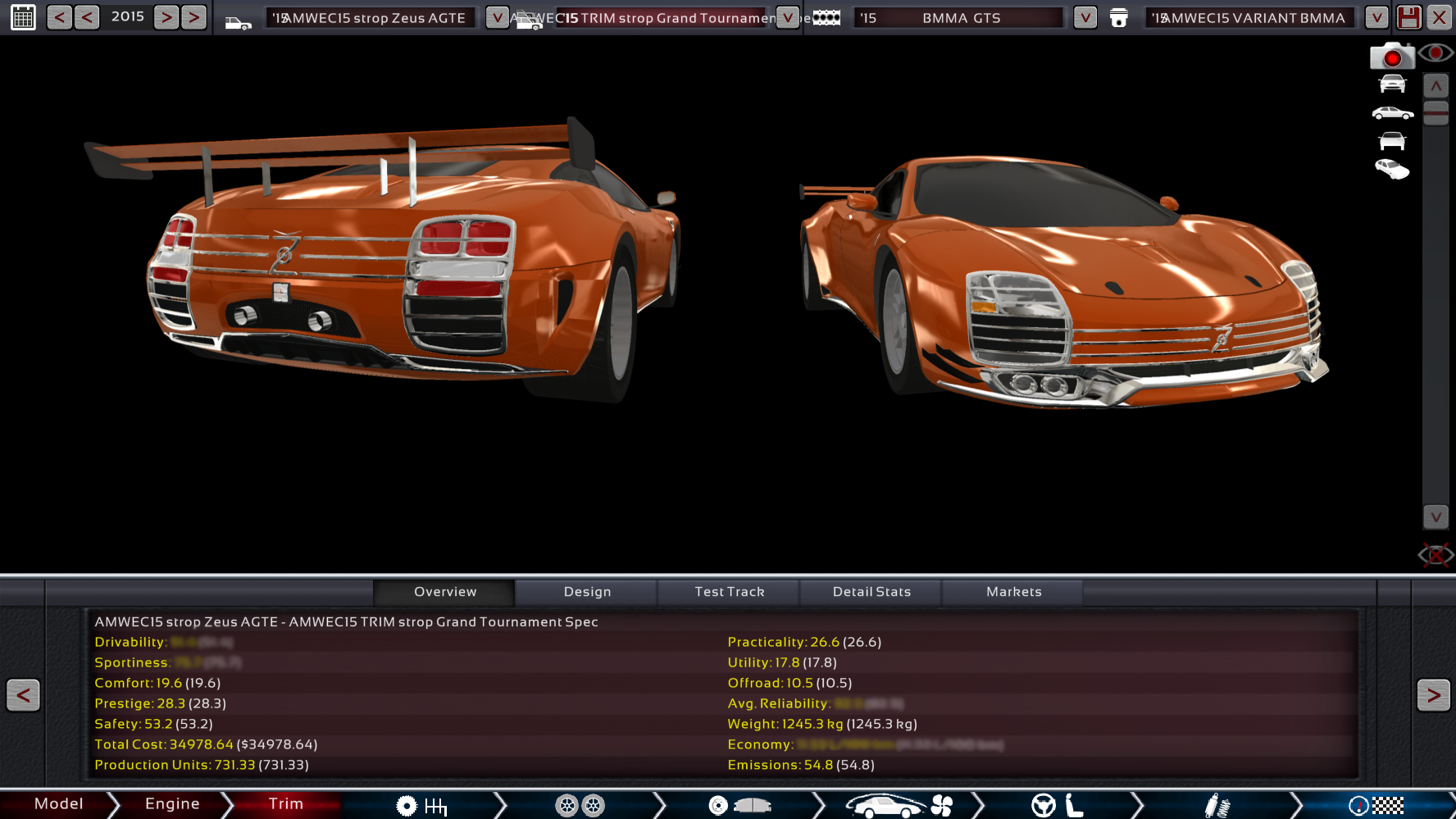This screenshot has height=819, width=1456.
Task: Click the Zeus AGTE model name field
Action: click(370, 18)
